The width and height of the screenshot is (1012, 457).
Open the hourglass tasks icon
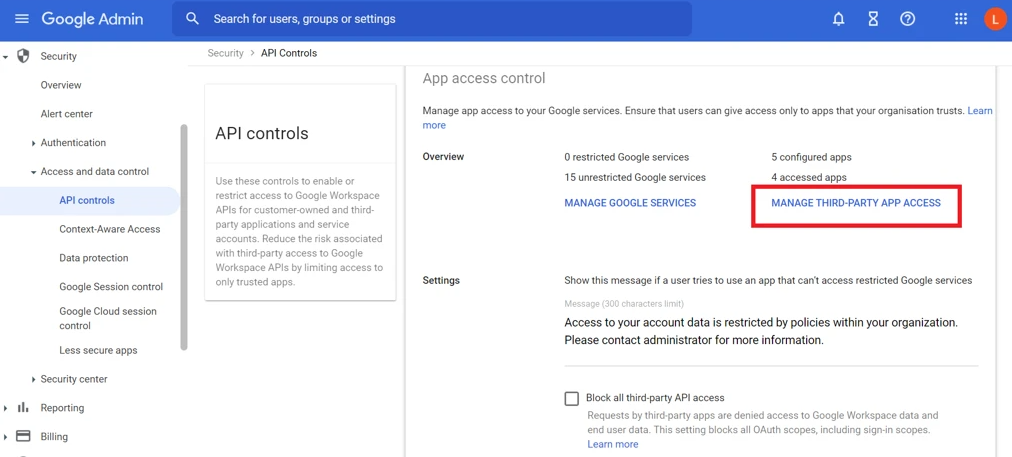(873, 19)
